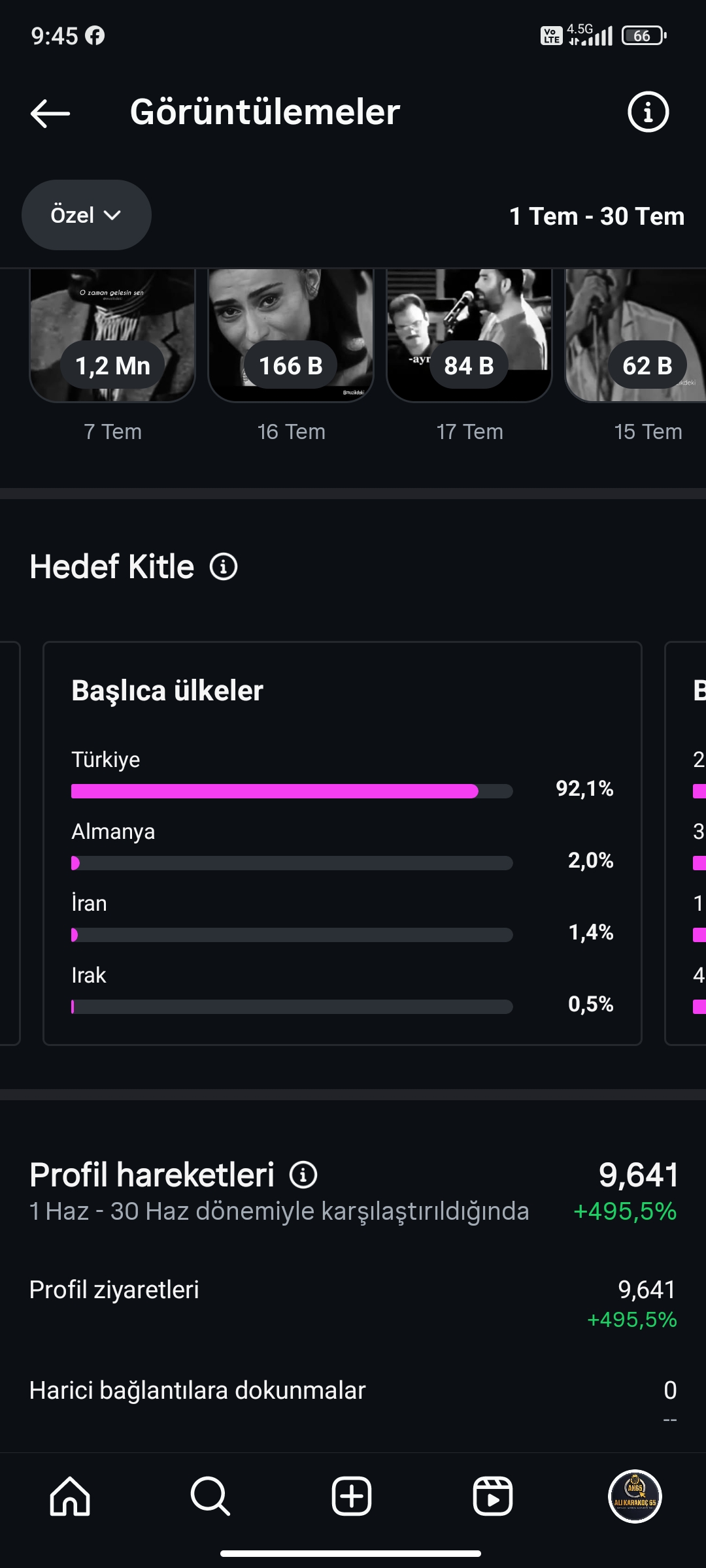The image size is (706, 1568).
Task: Open the 84 B views thumbnail
Action: [x=469, y=335]
